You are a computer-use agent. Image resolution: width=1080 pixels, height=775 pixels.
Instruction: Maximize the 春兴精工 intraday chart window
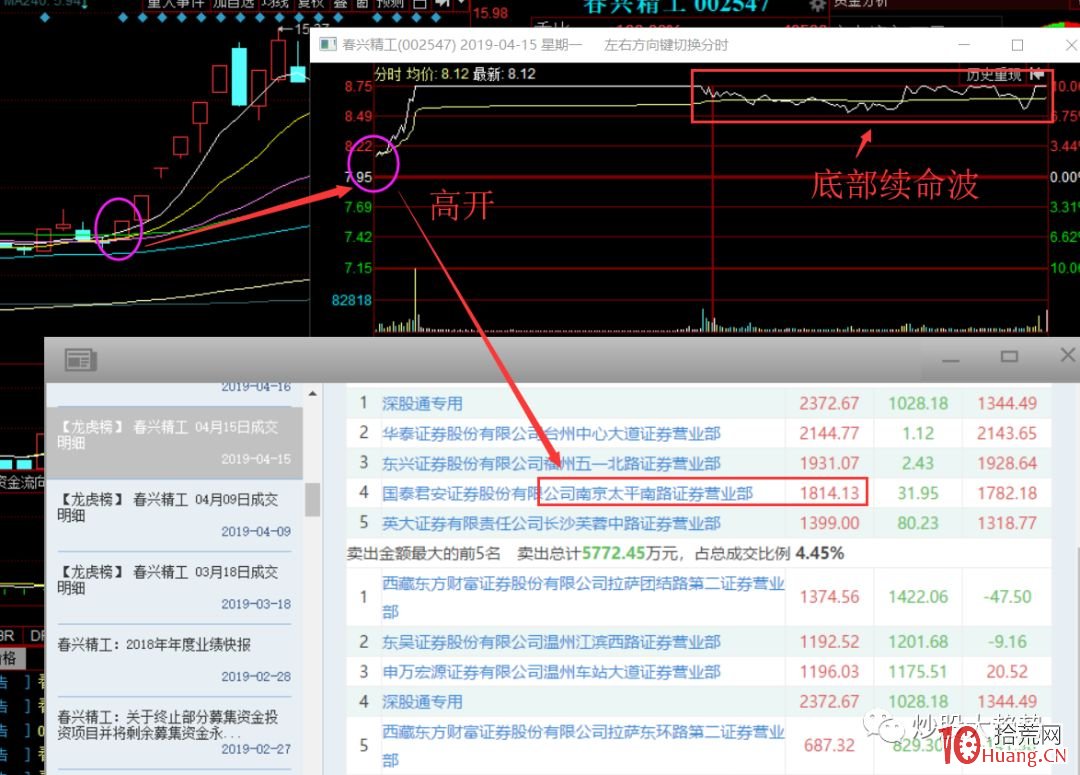1017,45
